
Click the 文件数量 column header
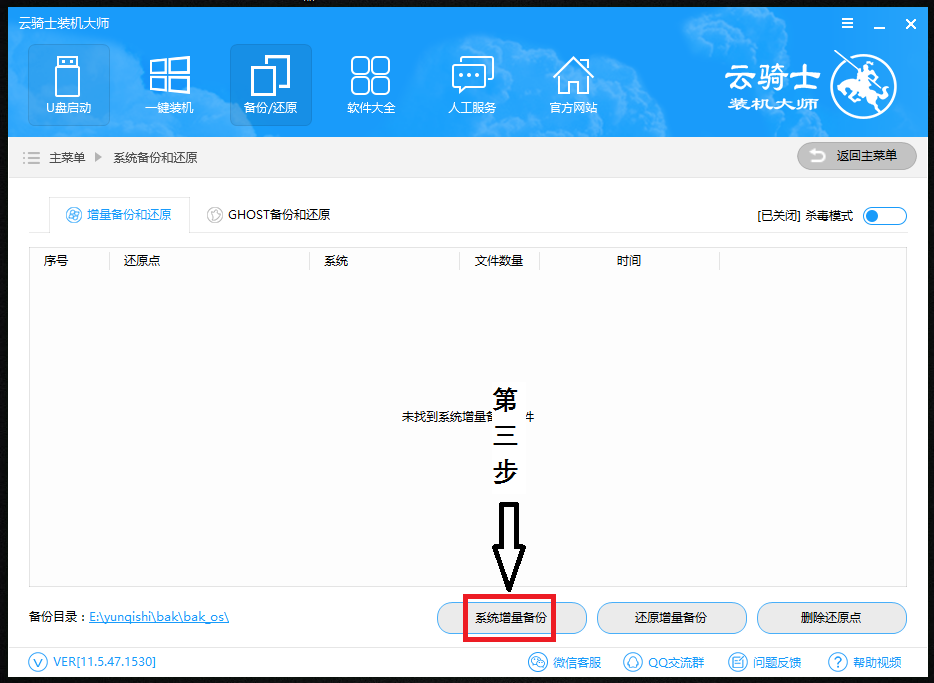(499, 261)
